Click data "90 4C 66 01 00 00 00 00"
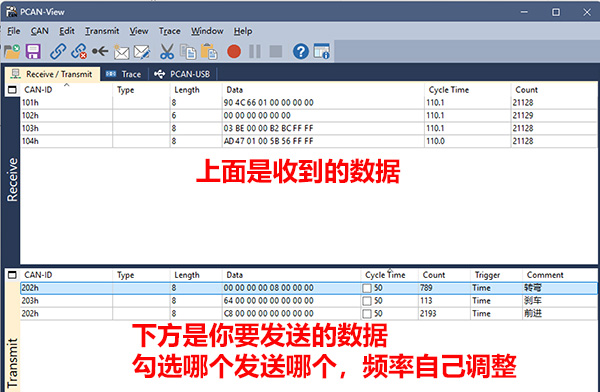 [x=268, y=103]
